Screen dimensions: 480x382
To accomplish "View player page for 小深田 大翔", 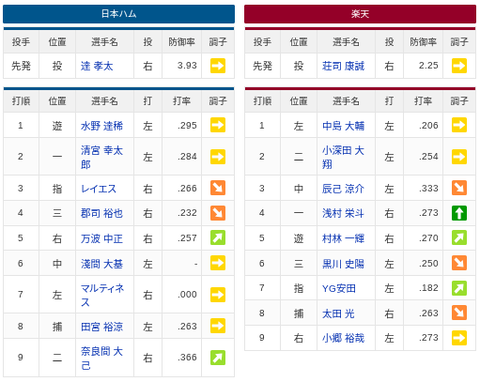I will tap(343, 157).
